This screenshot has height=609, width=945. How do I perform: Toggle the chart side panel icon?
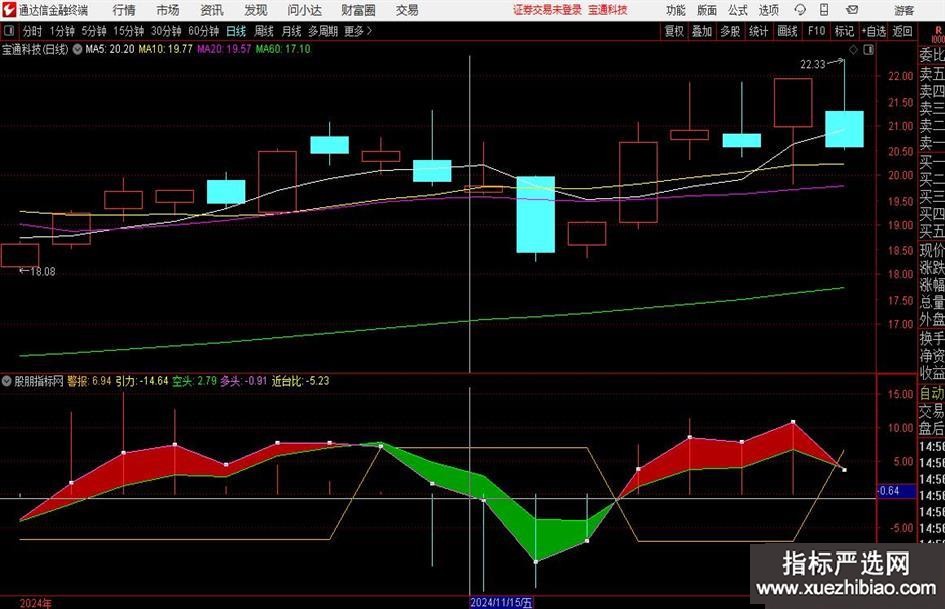coord(868,49)
